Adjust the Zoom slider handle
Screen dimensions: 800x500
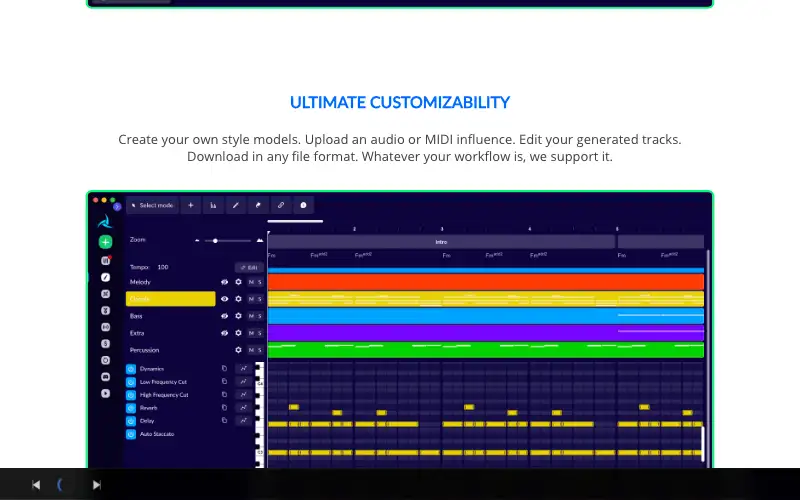(215, 240)
